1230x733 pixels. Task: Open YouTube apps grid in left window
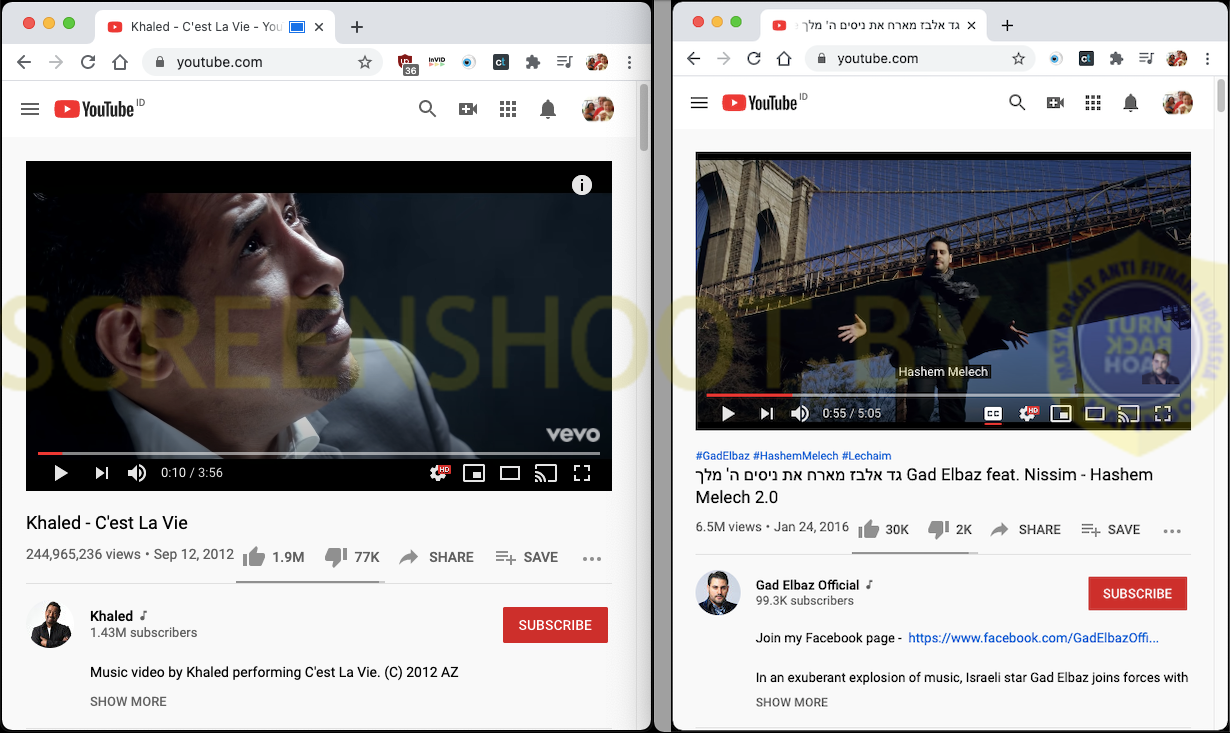click(508, 109)
